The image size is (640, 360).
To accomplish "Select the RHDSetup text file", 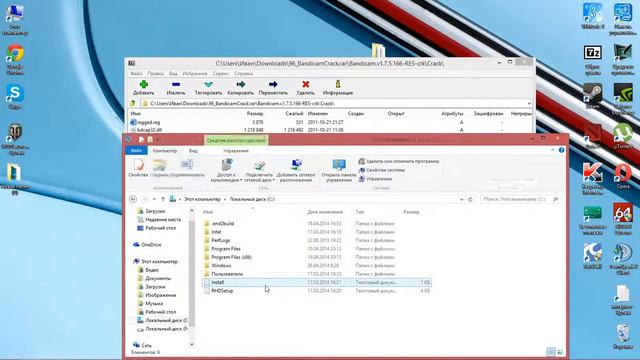I will (x=222, y=291).
